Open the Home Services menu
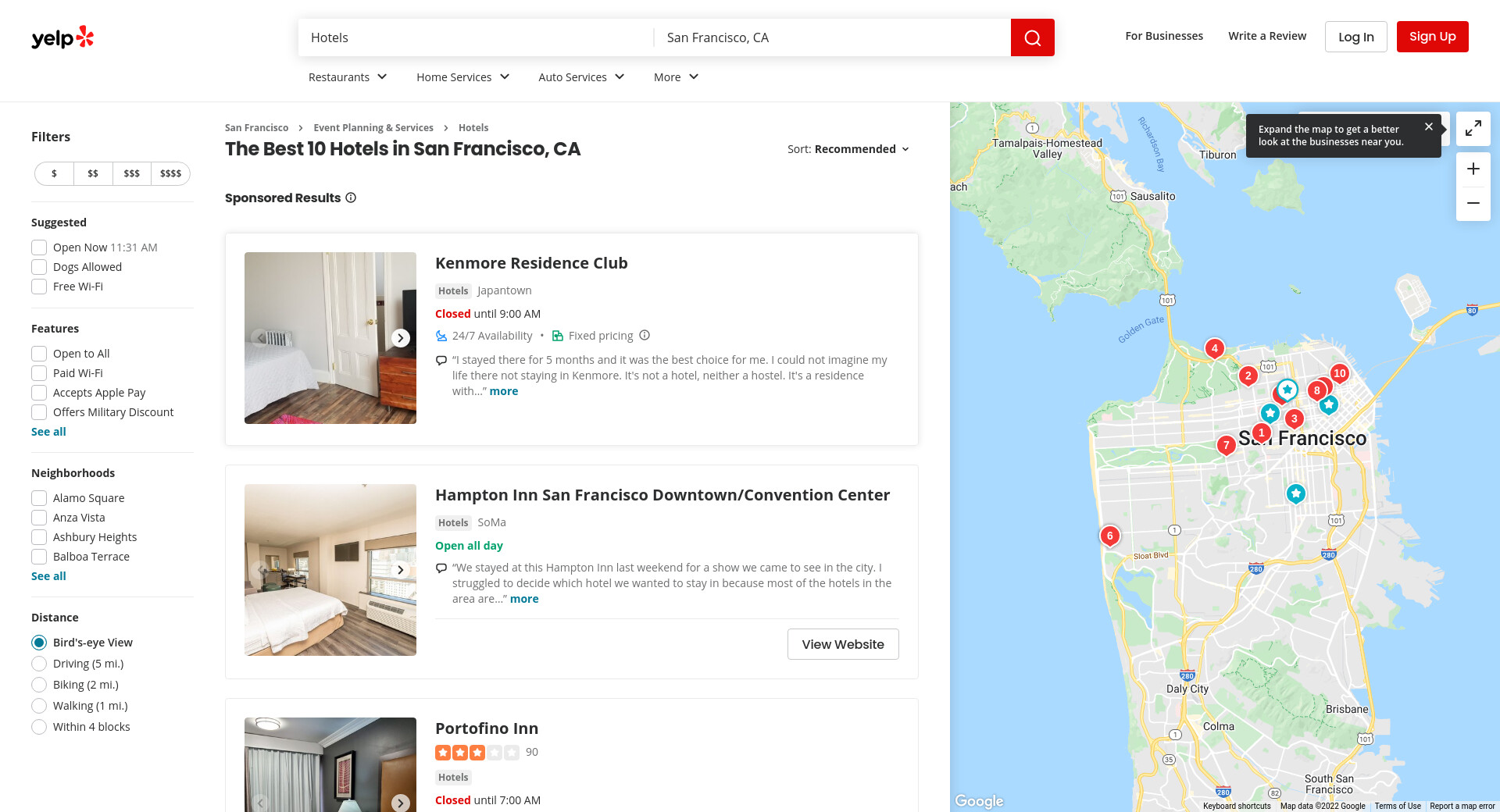 coord(462,77)
